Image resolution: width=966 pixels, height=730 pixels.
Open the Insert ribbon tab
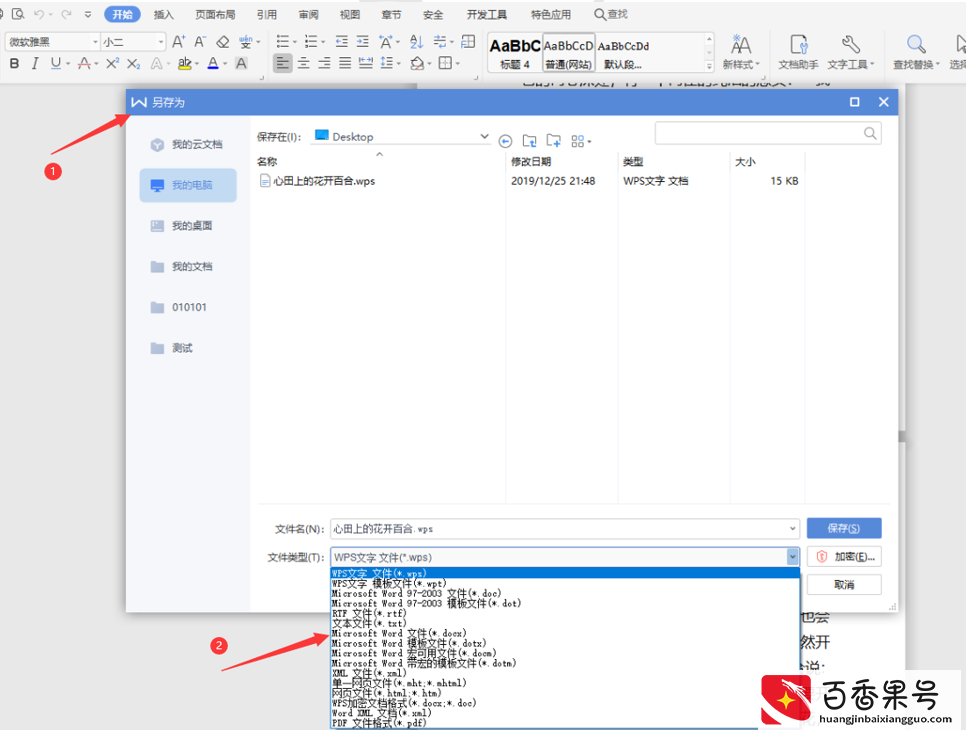(x=163, y=14)
